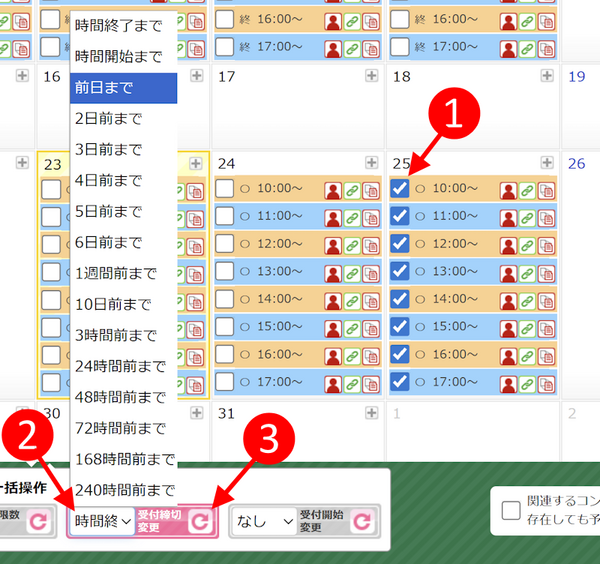Click link icon on the 25th 11:00 slot
This screenshot has height=564, width=600.
[526, 216]
